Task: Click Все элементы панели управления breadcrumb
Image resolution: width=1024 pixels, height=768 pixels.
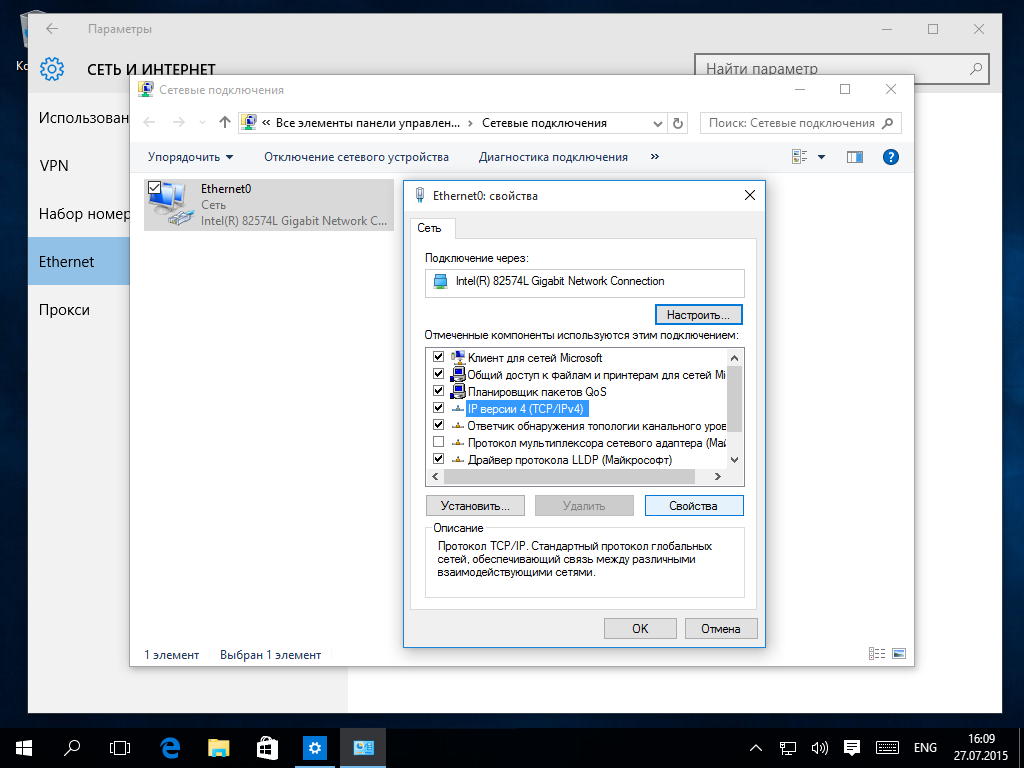Action: (x=368, y=123)
